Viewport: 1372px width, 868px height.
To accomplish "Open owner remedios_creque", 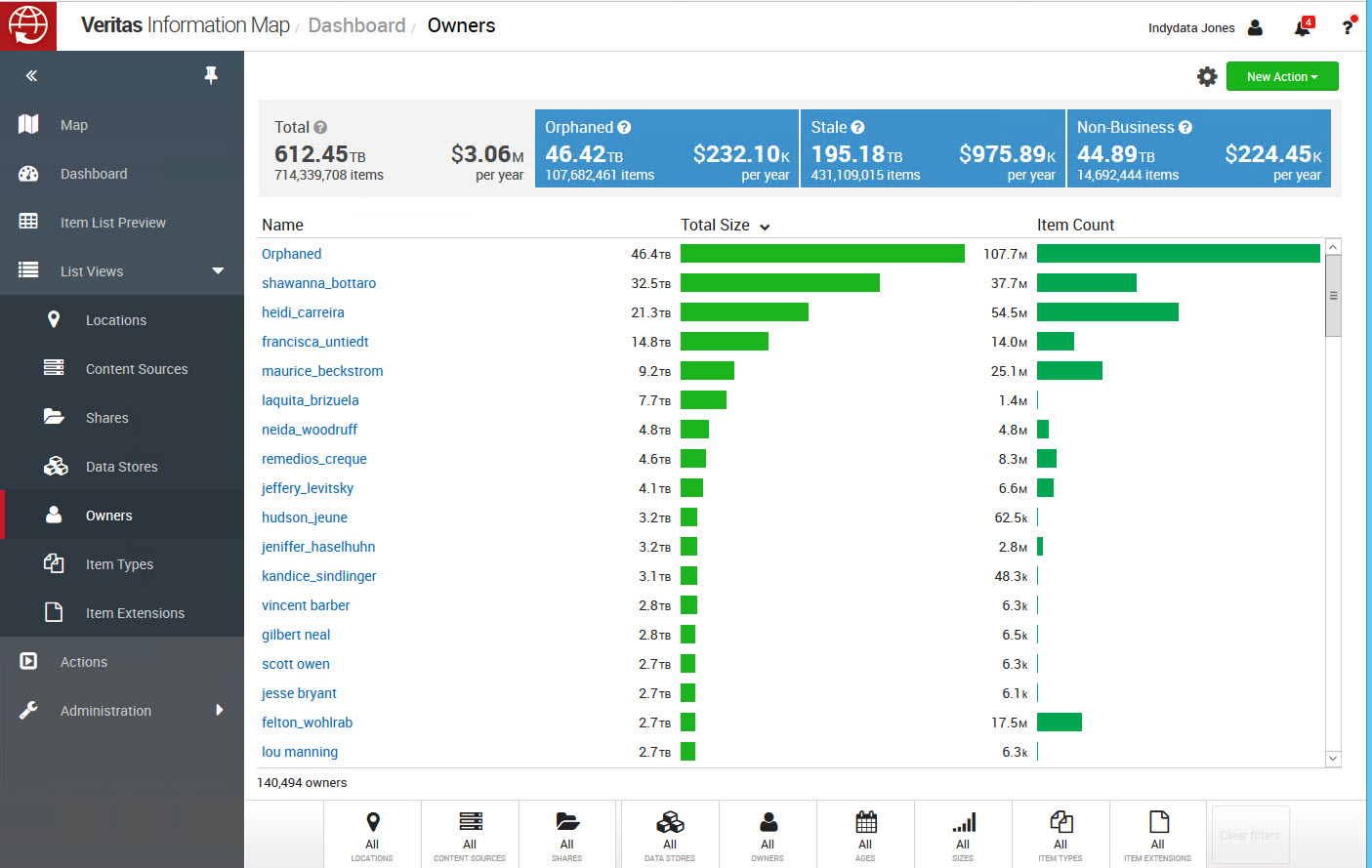I will pos(313,459).
